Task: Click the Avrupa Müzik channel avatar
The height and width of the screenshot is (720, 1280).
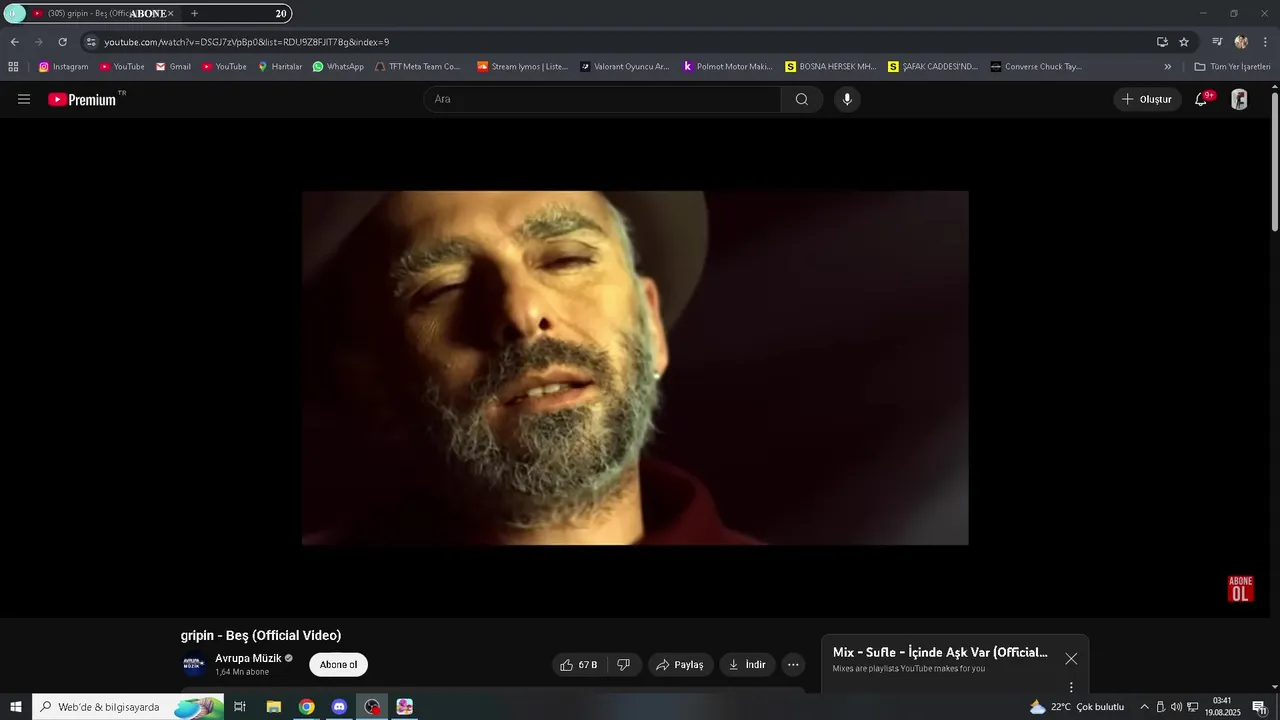Action: (194, 665)
